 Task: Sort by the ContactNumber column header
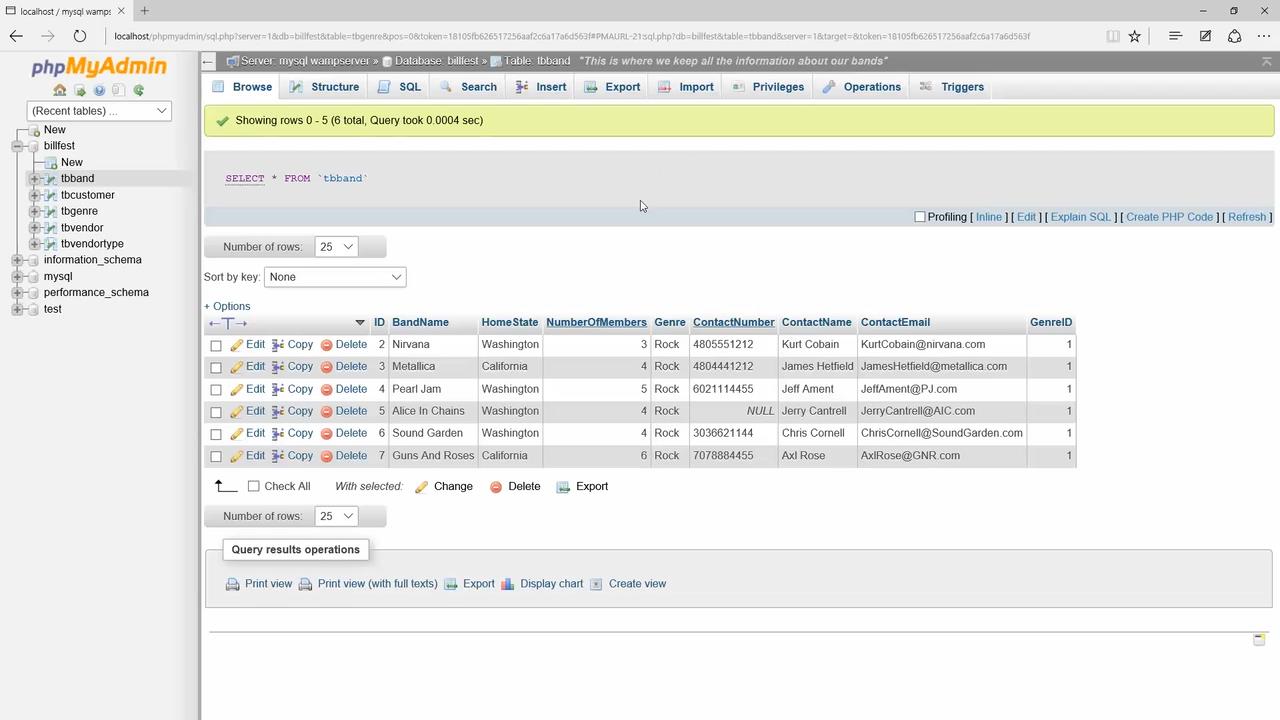pos(733,322)
